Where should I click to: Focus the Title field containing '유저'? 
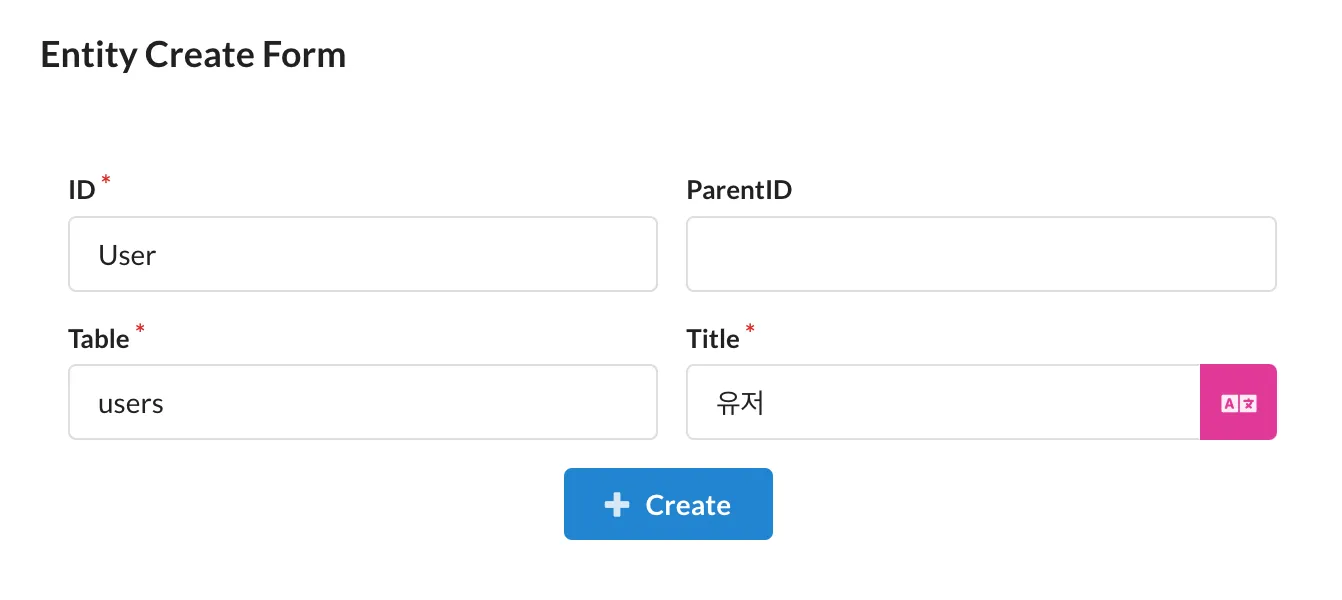pos(940,402)
